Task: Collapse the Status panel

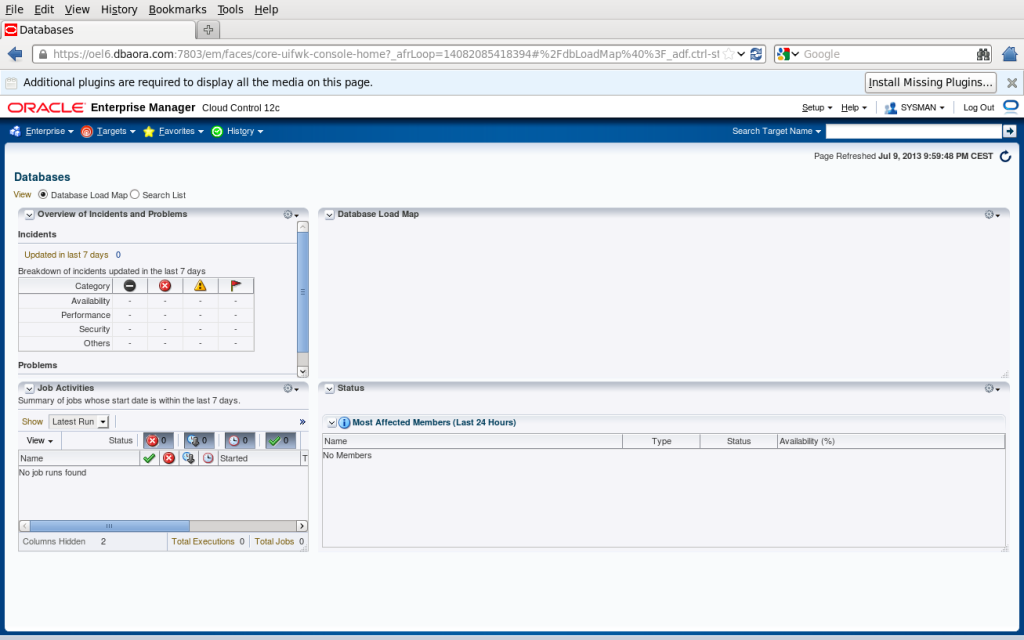Action: coord(330,389)
